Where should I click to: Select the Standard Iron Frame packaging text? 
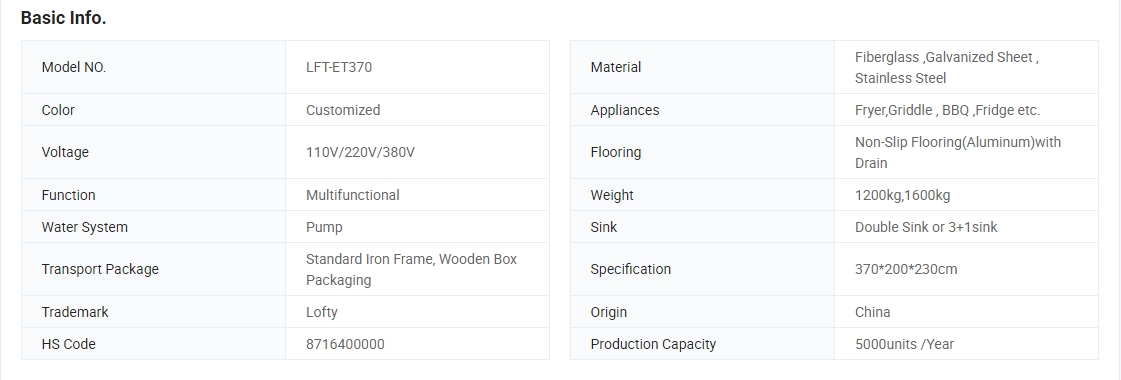click(x=411, y=269)
